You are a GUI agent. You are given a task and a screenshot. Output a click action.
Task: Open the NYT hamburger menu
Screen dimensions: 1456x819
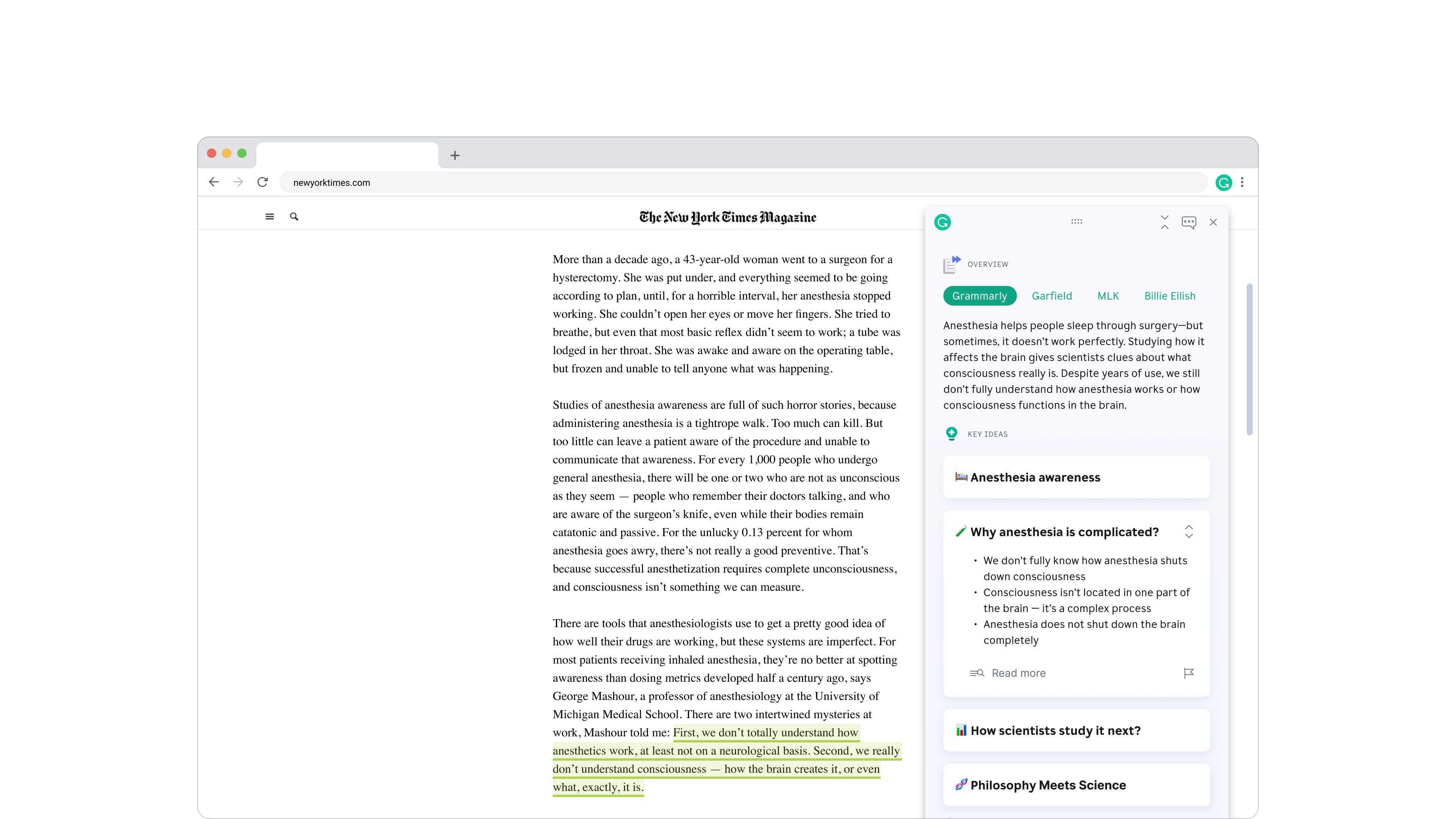(270, 217)
